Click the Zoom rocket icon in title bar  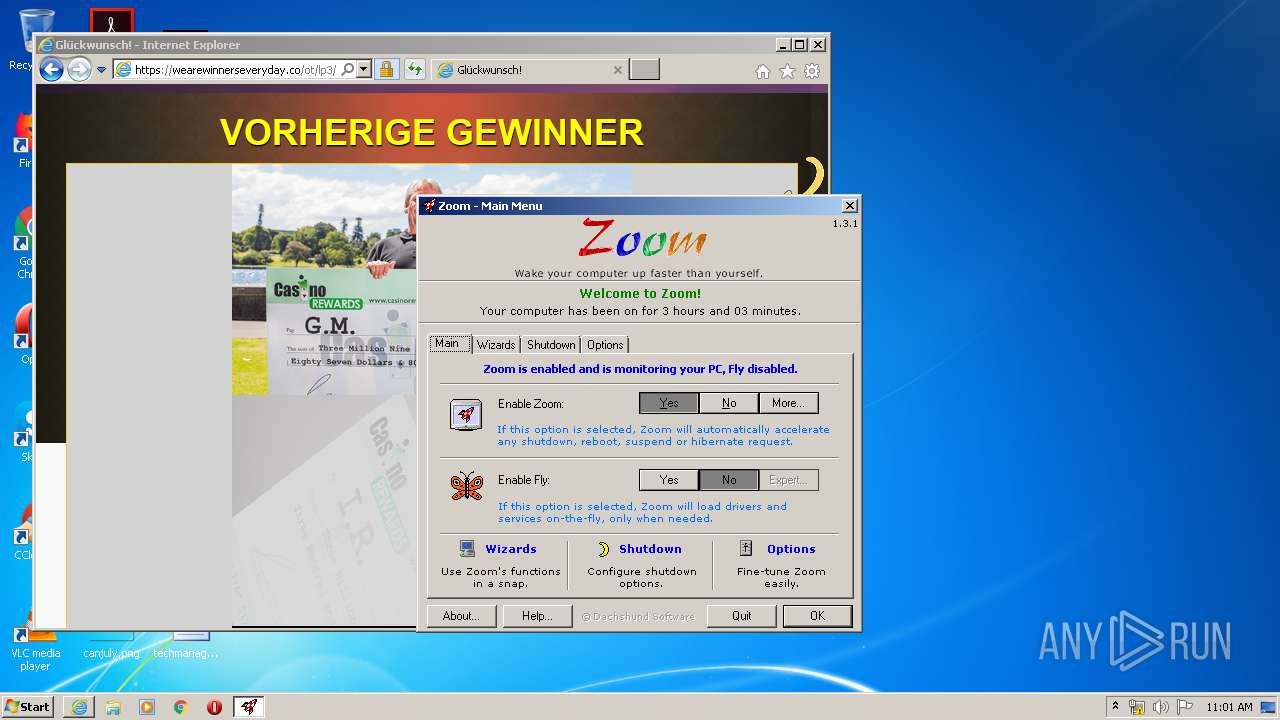[429, 206]
